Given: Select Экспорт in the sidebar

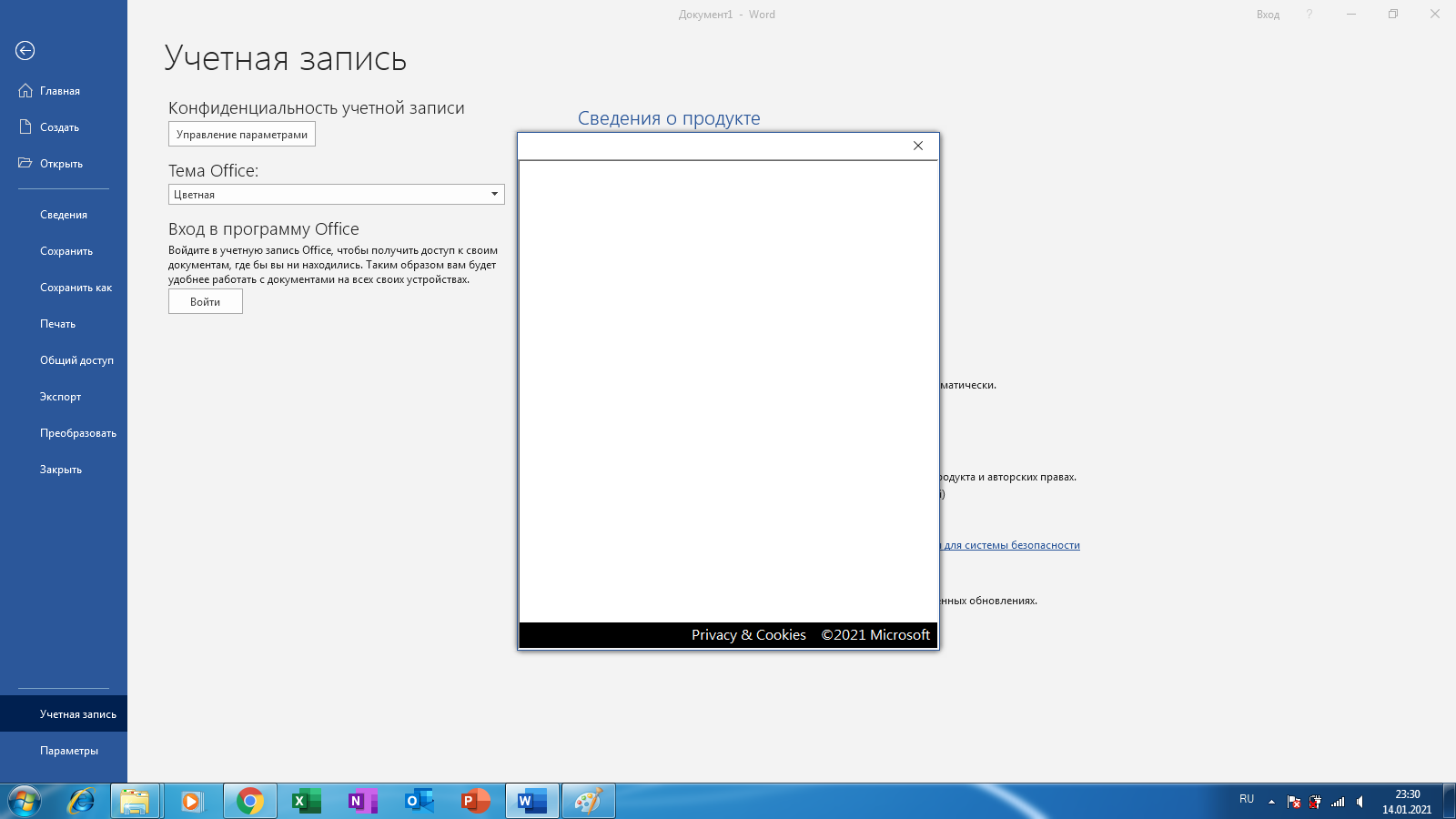Looking at the screenshot, I should 64,397.
